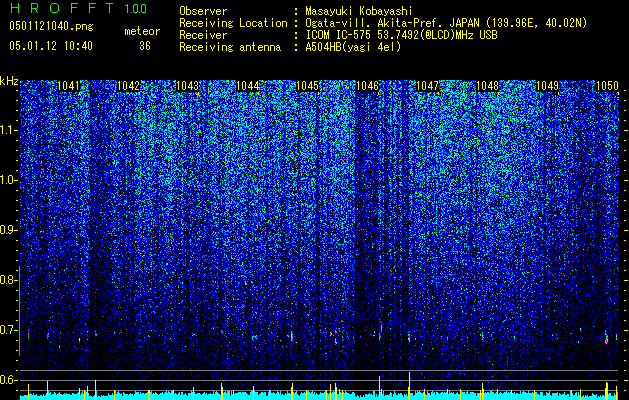The width and height of the screenshot is (629, 400).
Task: Click the A504HB(yagi 4el) antenna value
Action: [353, 47]
